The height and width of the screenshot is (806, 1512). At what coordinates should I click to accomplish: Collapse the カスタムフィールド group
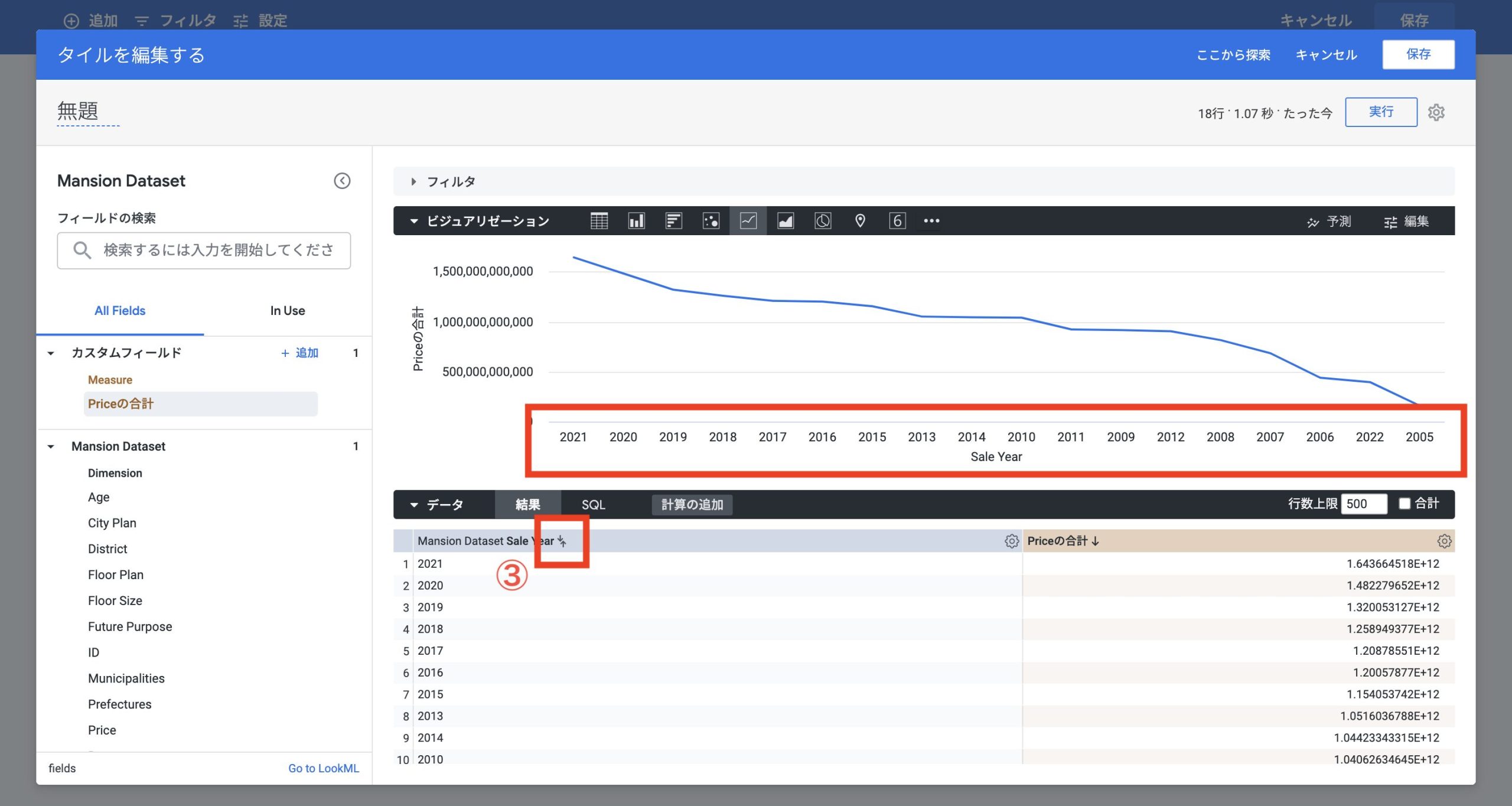click(51, 353)
